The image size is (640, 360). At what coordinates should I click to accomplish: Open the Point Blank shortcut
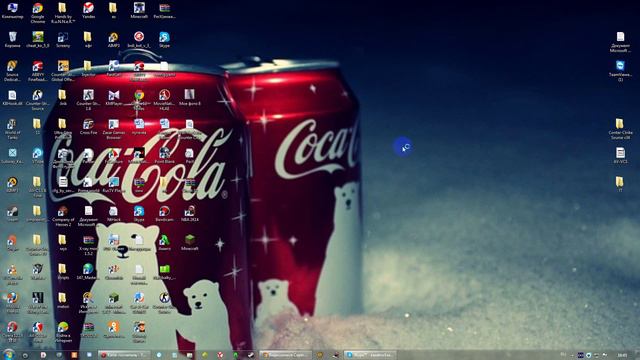pyautogui.click(x=164, y=156)
